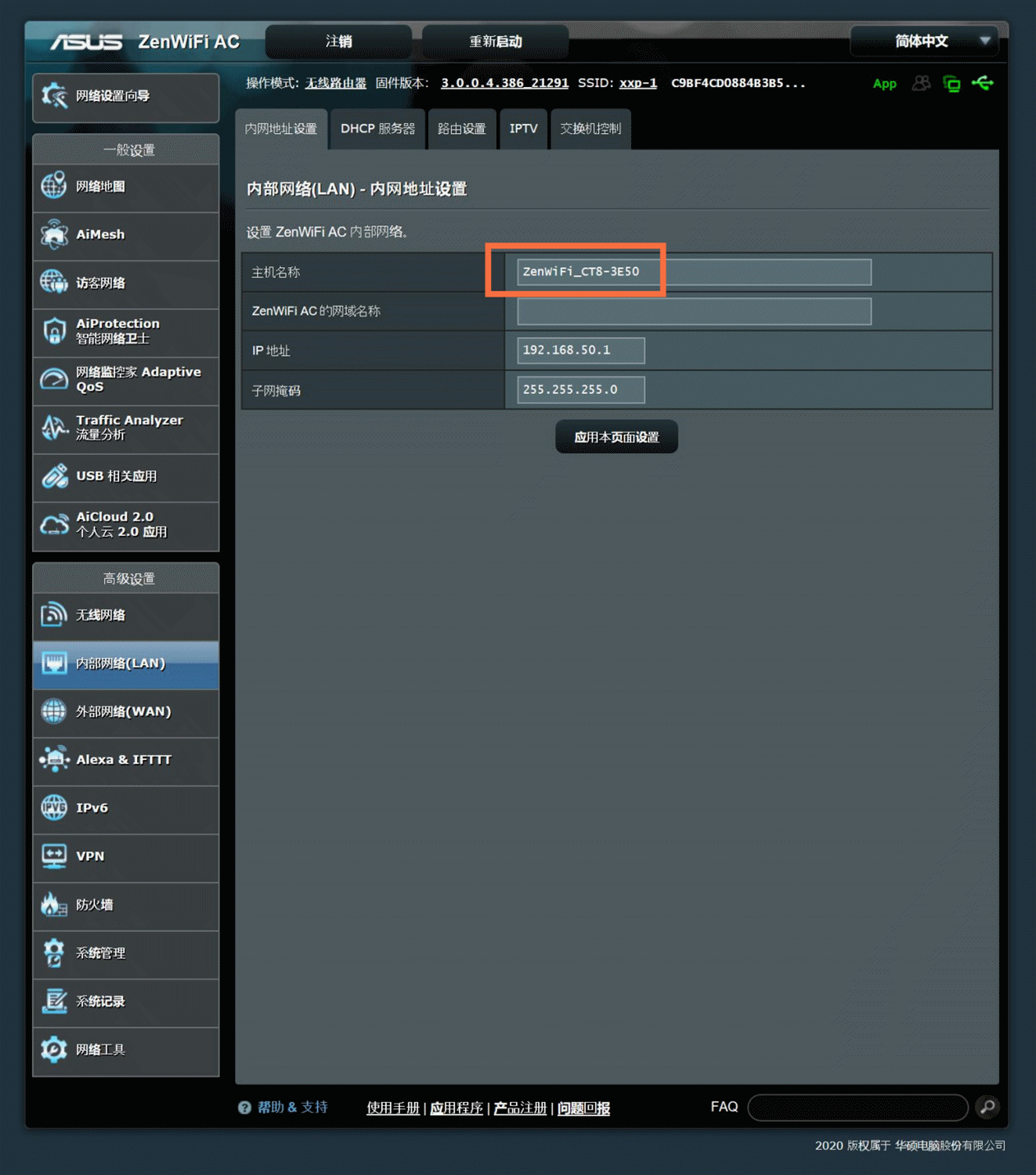Open USB 相关应用 icon

tap(54, 475)
